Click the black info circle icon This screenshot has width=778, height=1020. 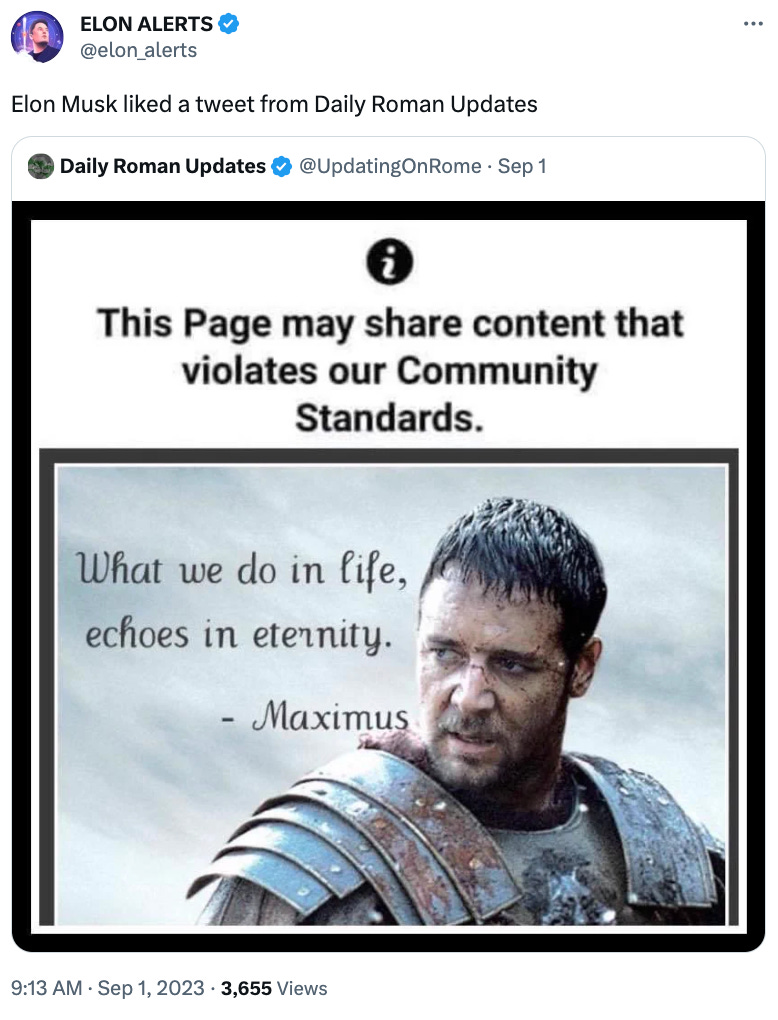(x=389, y=262)
